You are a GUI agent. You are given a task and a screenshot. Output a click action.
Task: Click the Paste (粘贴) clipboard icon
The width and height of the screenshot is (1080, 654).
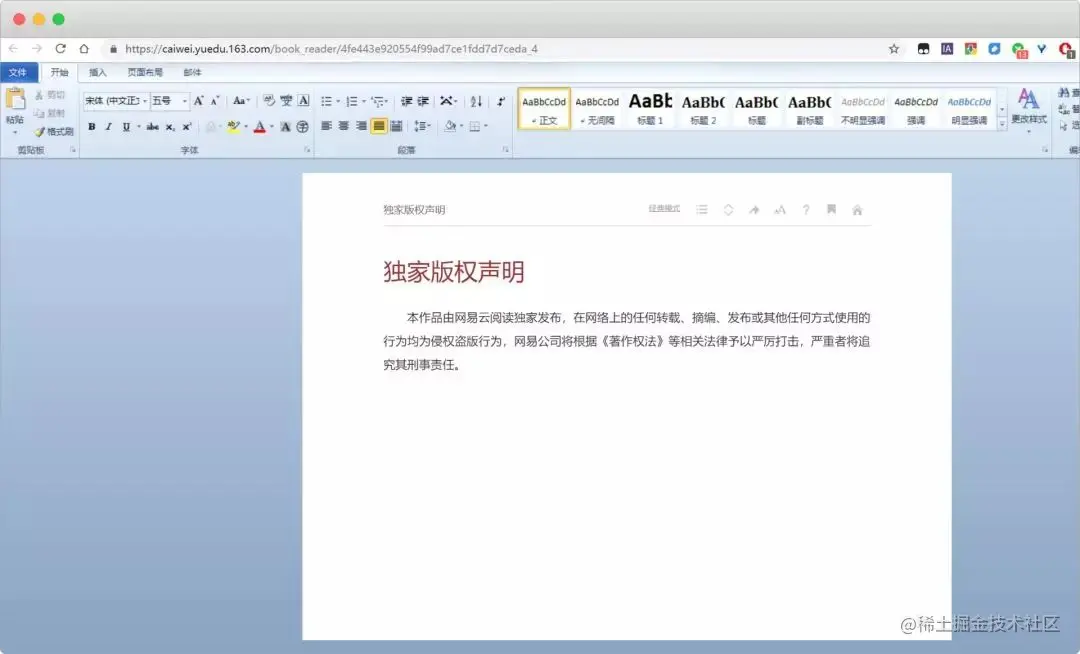click(x=15, y=99)
